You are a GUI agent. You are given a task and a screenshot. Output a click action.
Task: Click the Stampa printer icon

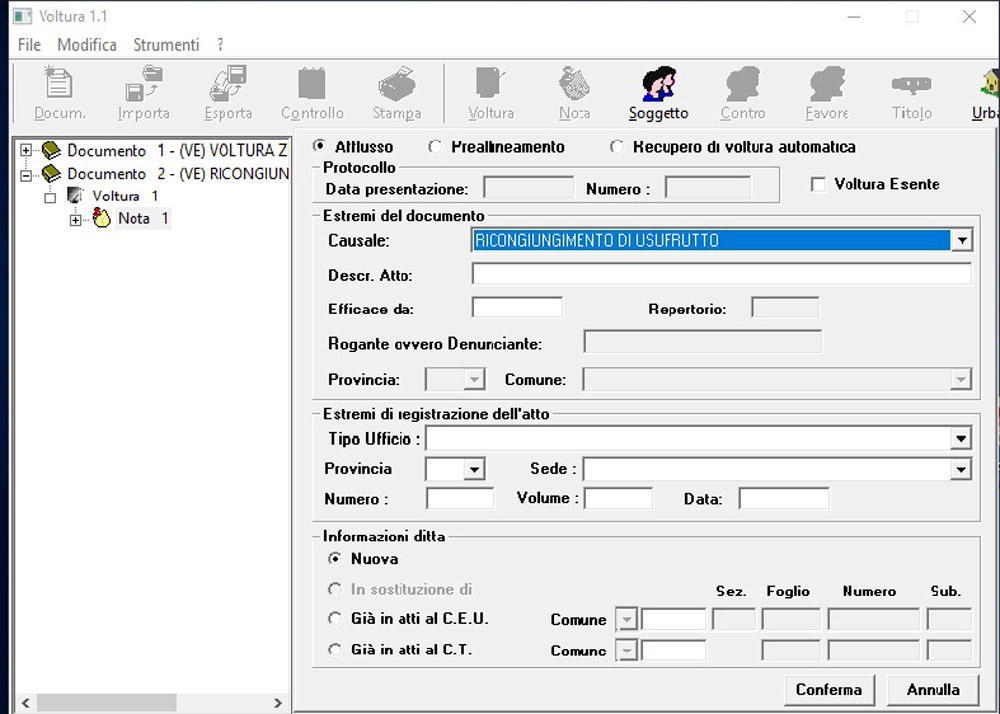pyautogui.click(x=397, y=84)
